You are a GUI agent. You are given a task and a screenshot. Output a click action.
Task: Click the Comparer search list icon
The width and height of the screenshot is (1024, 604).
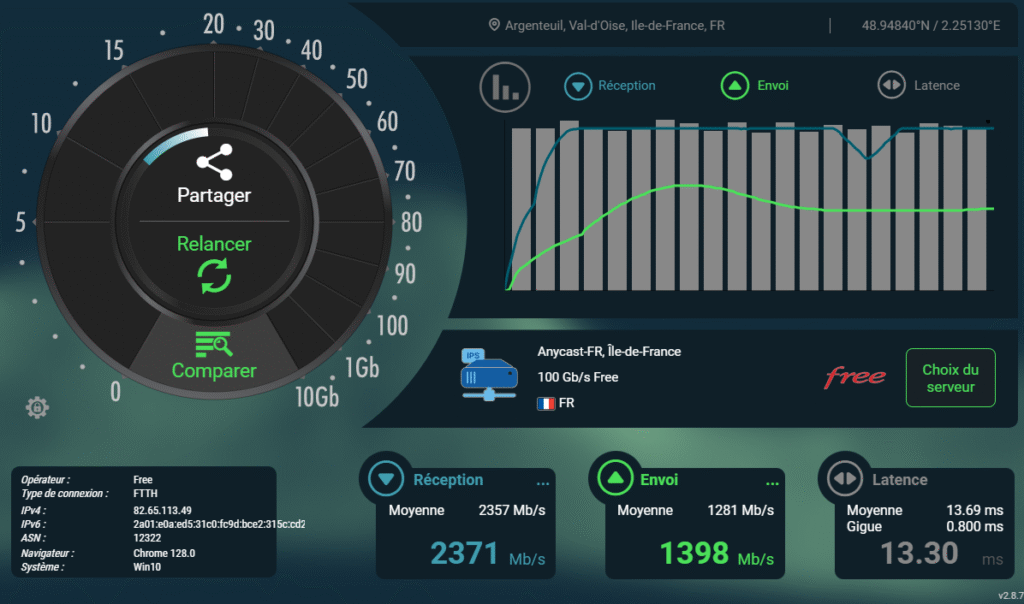coord(214,344)
